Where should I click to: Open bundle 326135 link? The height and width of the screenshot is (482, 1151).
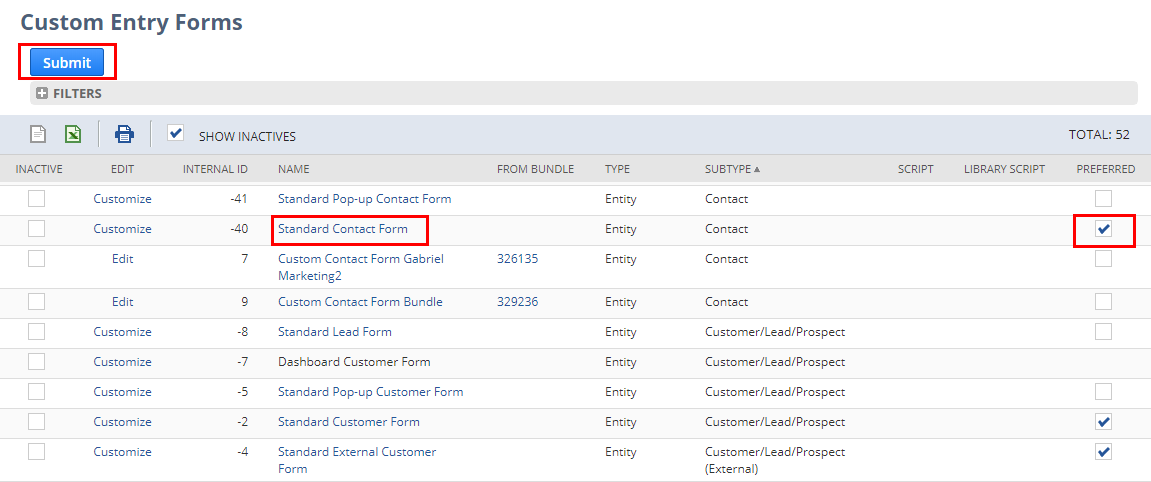(x=517, y=259)
